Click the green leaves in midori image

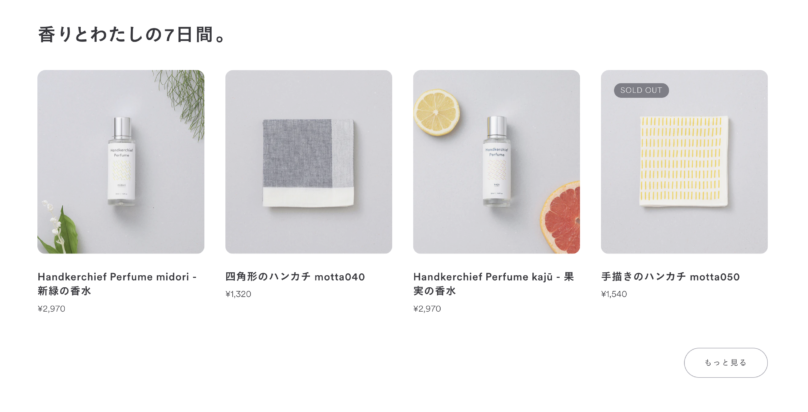(58, 229)
